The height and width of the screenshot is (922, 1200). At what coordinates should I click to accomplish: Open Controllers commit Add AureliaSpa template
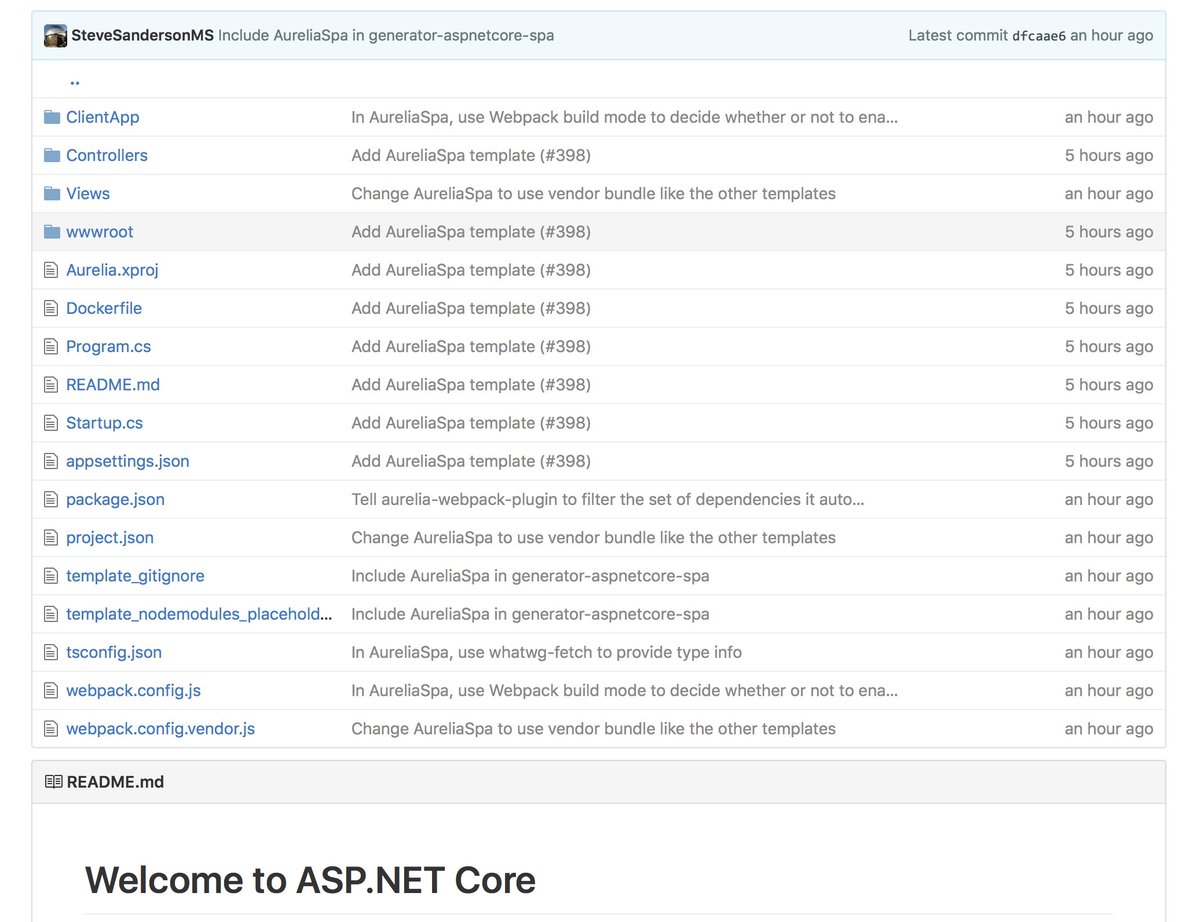(471, 155)
